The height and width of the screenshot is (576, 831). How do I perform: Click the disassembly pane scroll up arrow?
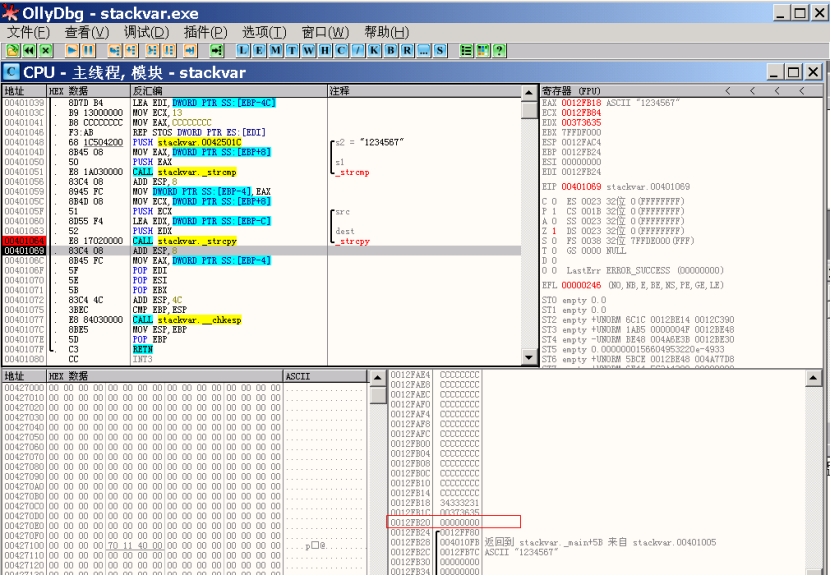(529, 91)
